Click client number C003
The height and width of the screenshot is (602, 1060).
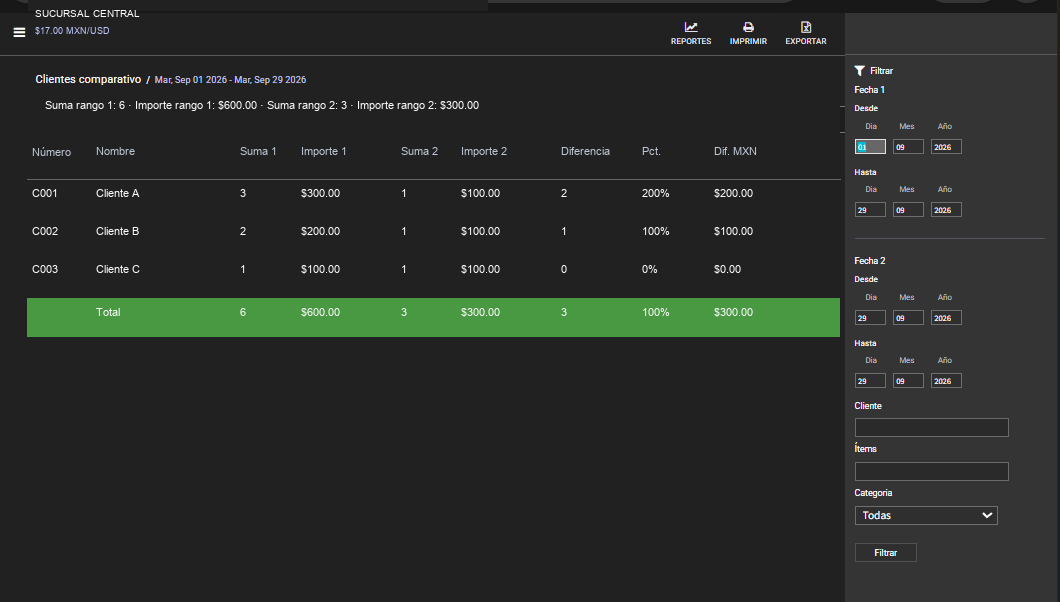click(45, 269)
